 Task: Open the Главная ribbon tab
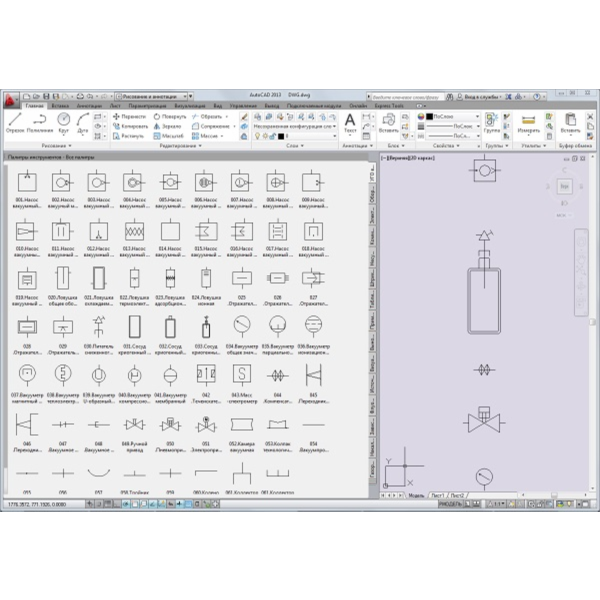tap(34, 106)
